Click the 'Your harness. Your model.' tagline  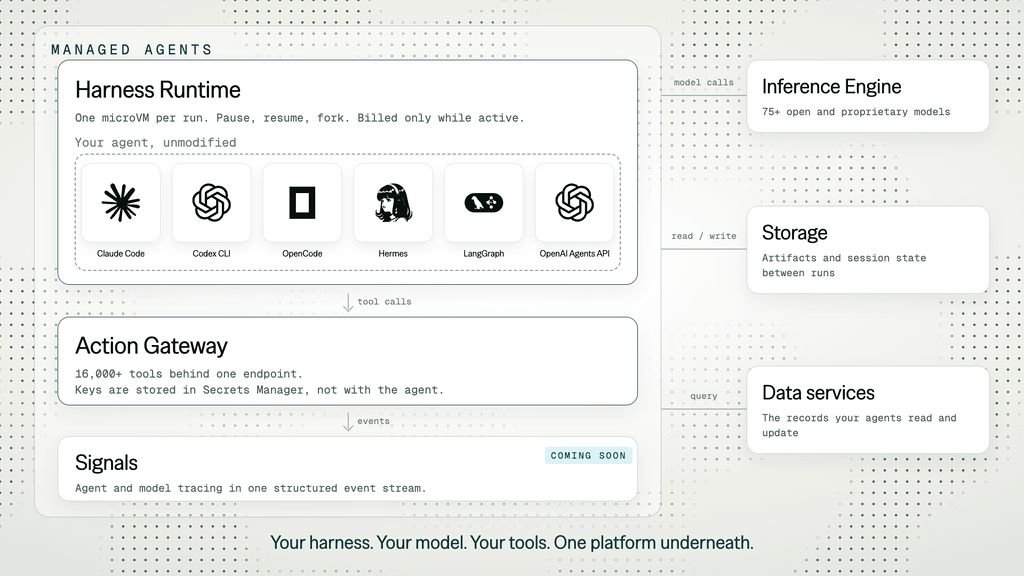(x=511, y=543)
